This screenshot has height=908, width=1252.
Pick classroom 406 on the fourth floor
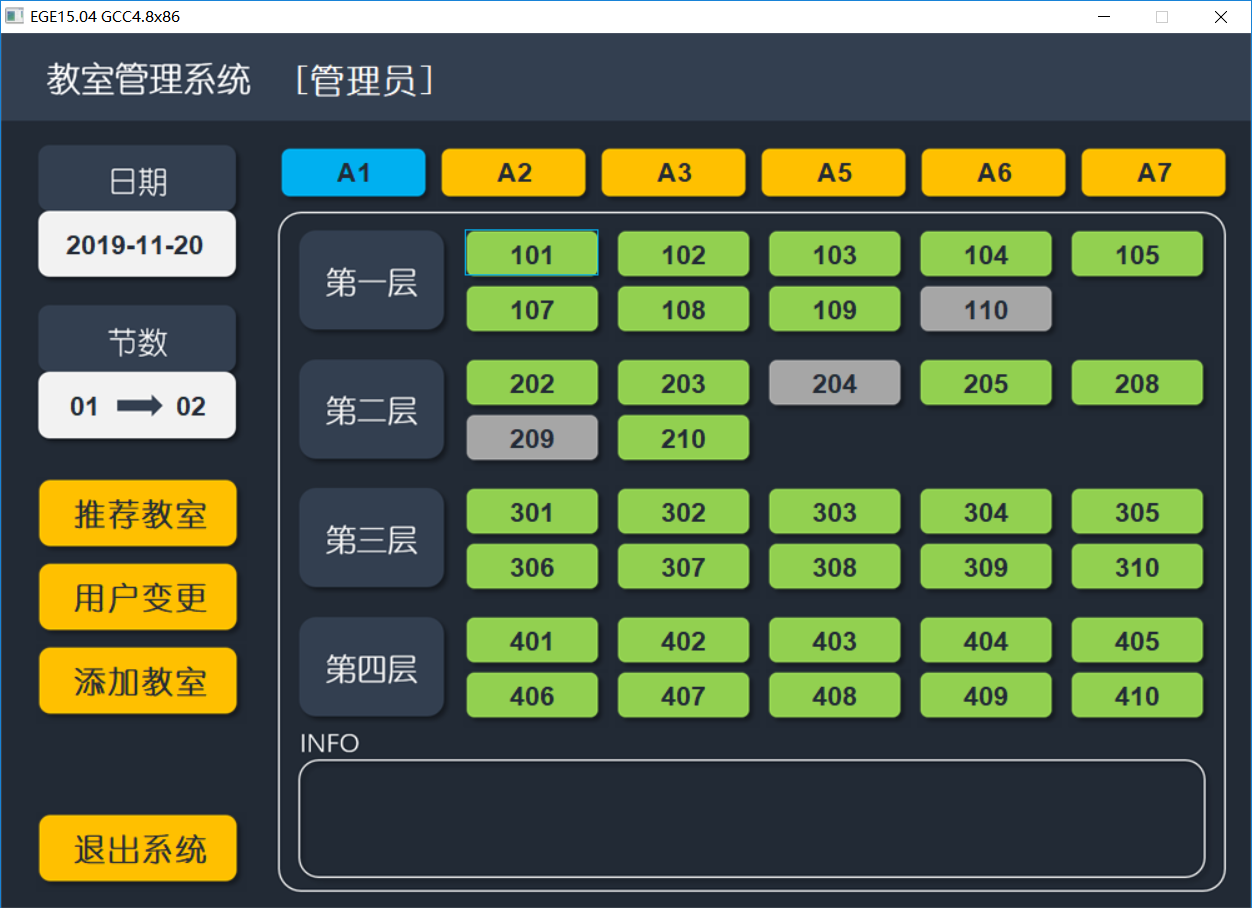532,695
